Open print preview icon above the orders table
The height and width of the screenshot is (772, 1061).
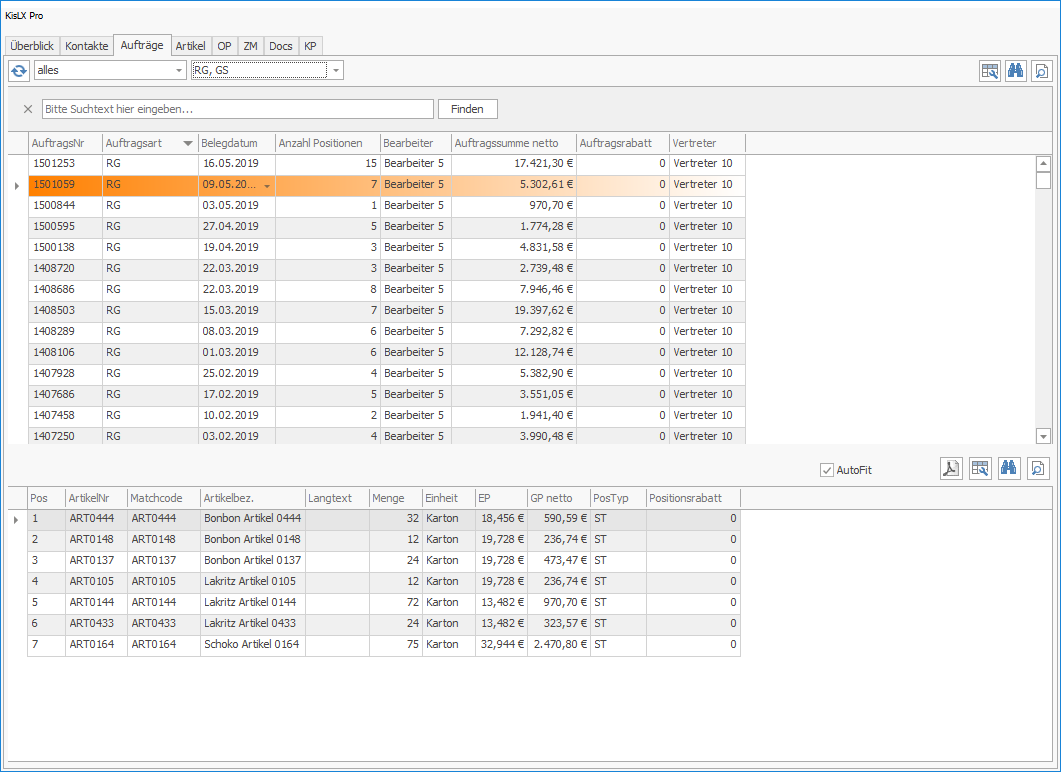[x=1041, y=71]
